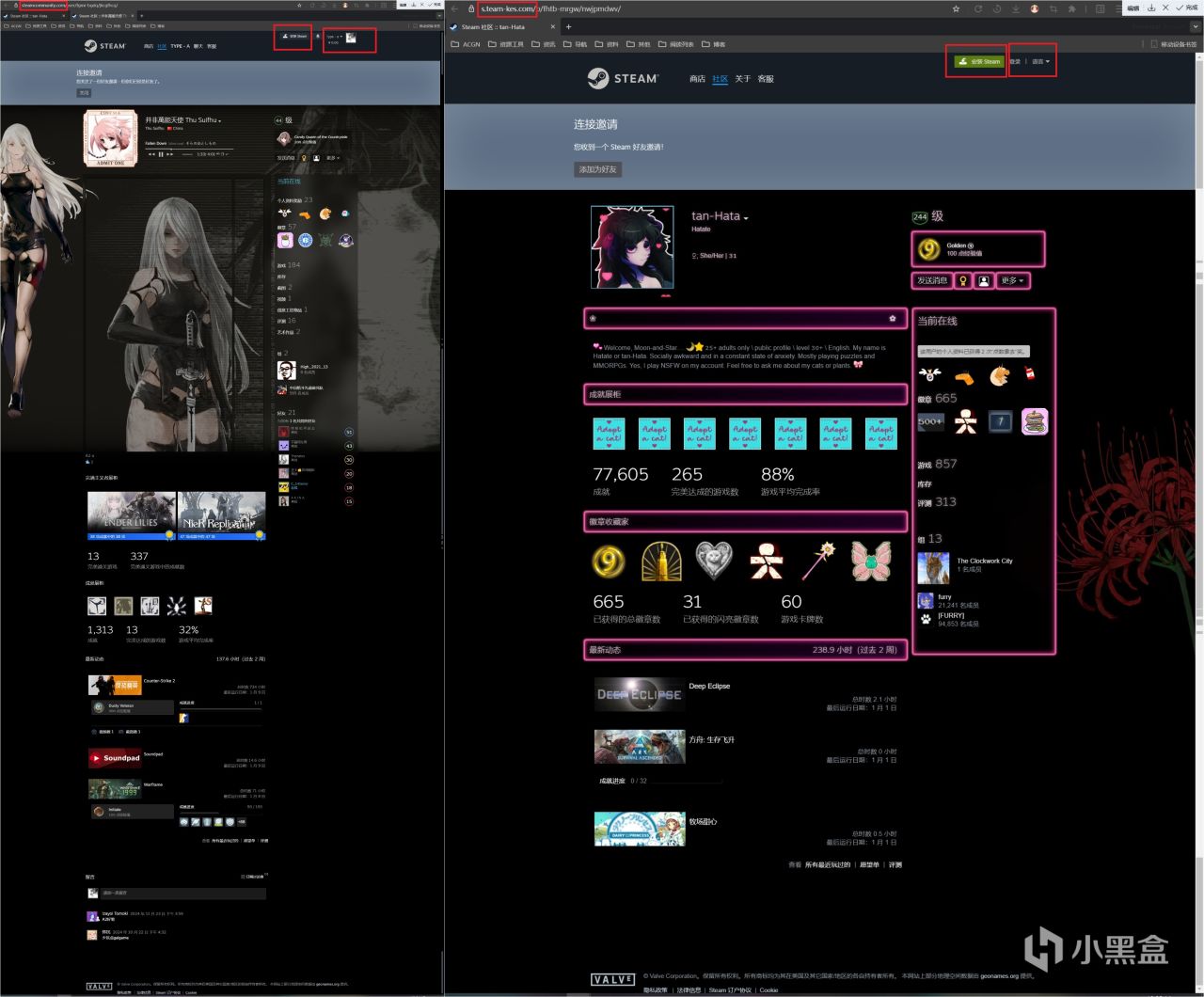Click the profile card icon next to 更多 on tan-Hata
The height and width of the screenshot is (997, 1204).
984,280
